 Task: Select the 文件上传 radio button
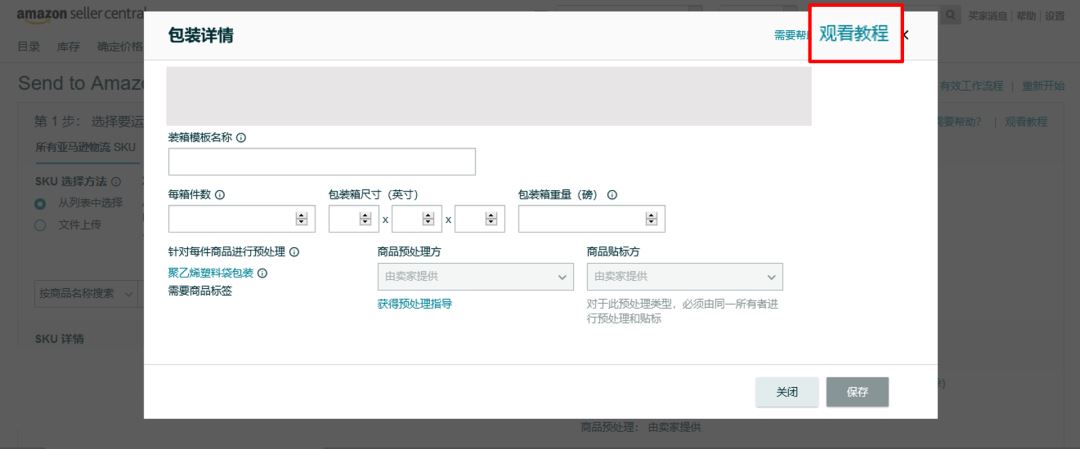(41, 224)
